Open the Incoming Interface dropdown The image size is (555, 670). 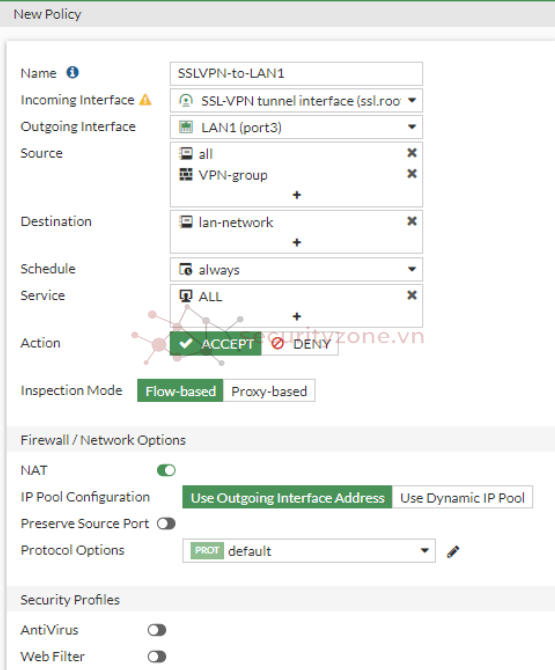[x=296, y=101]
